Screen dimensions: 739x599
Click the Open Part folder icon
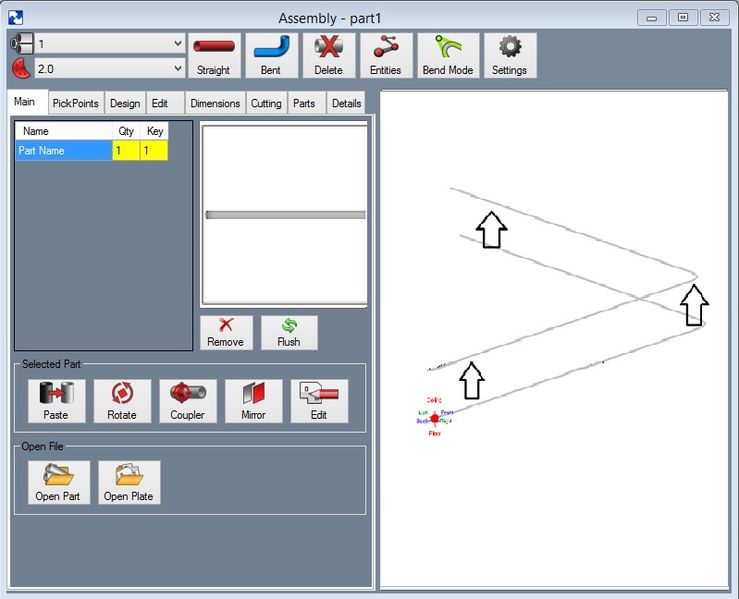coord(56,482)
